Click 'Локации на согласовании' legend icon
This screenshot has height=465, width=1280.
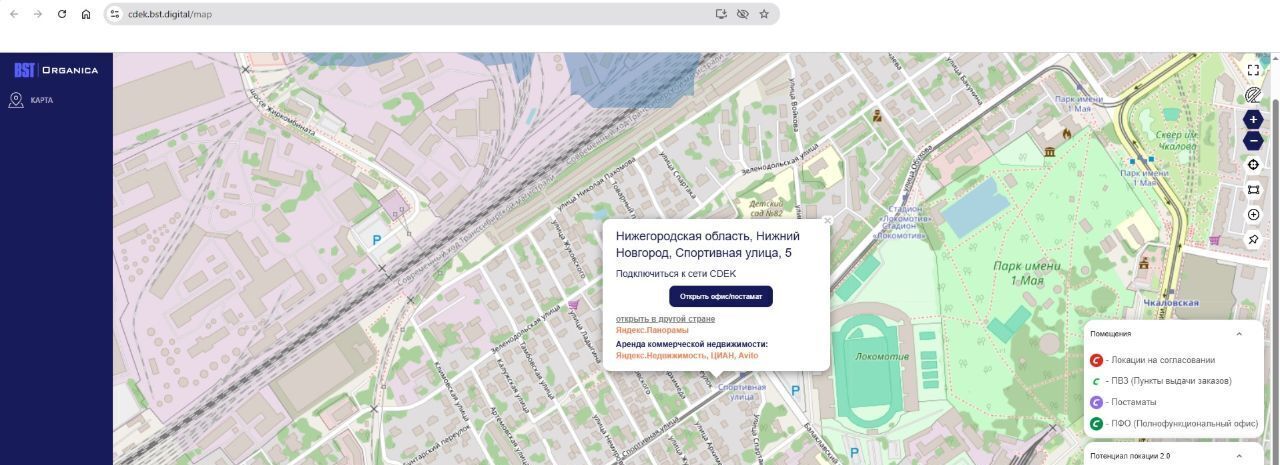[x=1096, y=360]
